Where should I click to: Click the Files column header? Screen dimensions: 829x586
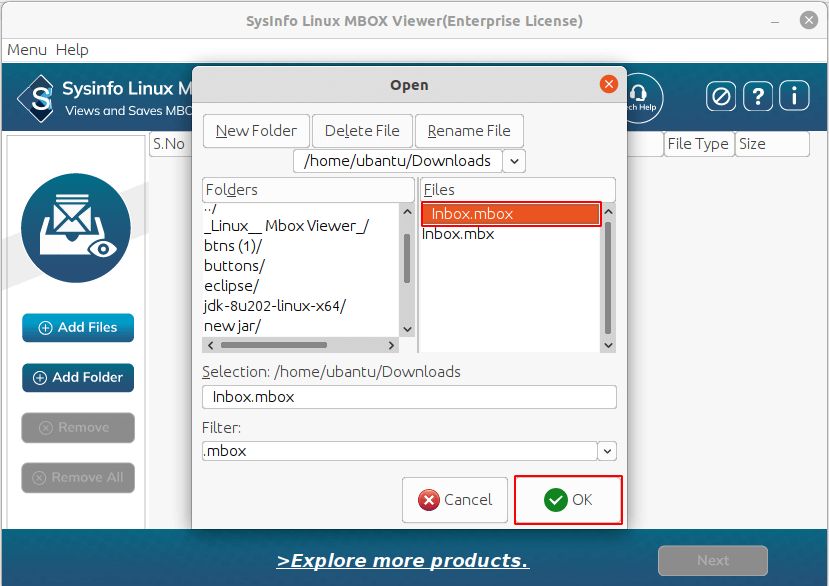click(518, 189)
